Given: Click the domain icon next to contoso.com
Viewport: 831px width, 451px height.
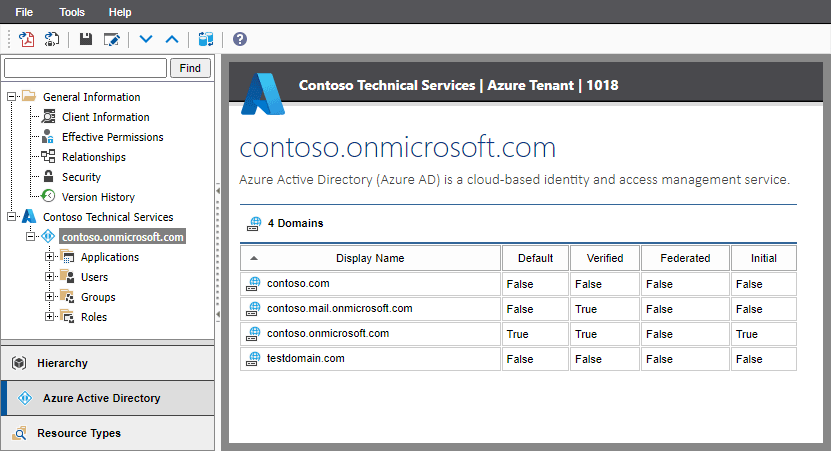Looking at the screenshot, I should pos(253,284).
